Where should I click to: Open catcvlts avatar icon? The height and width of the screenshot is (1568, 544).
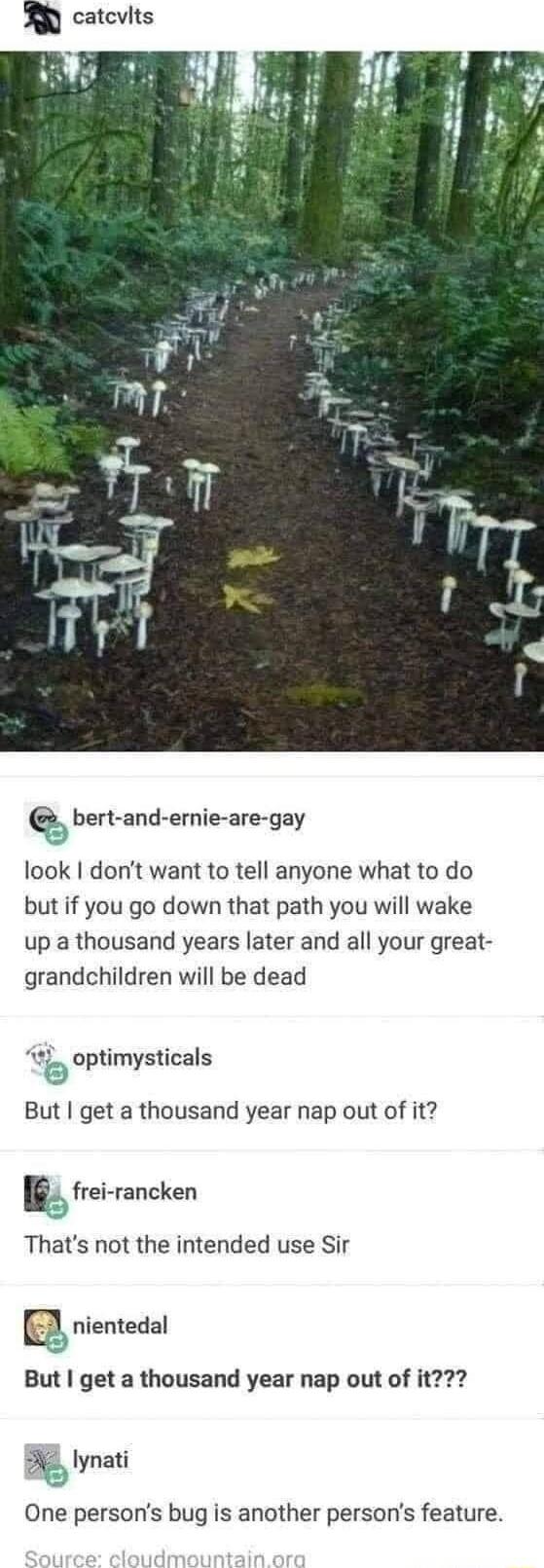pyautogui.click(x=43, y=17)
